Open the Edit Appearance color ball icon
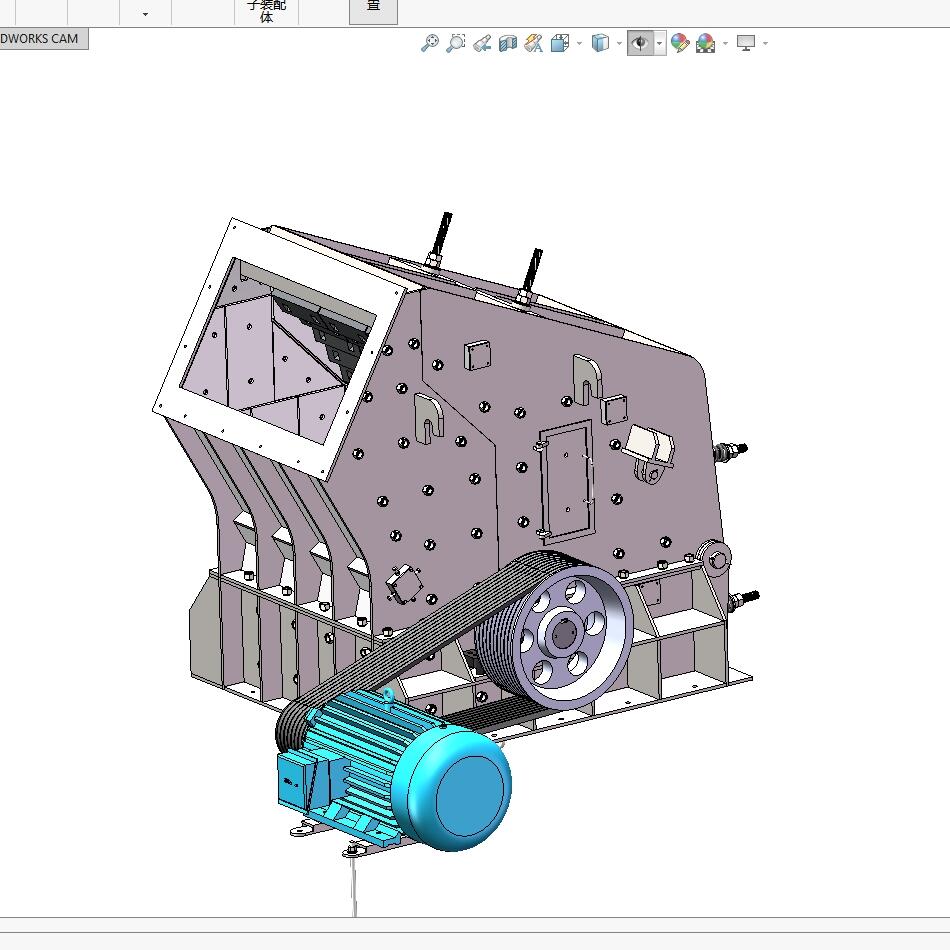 680,43
